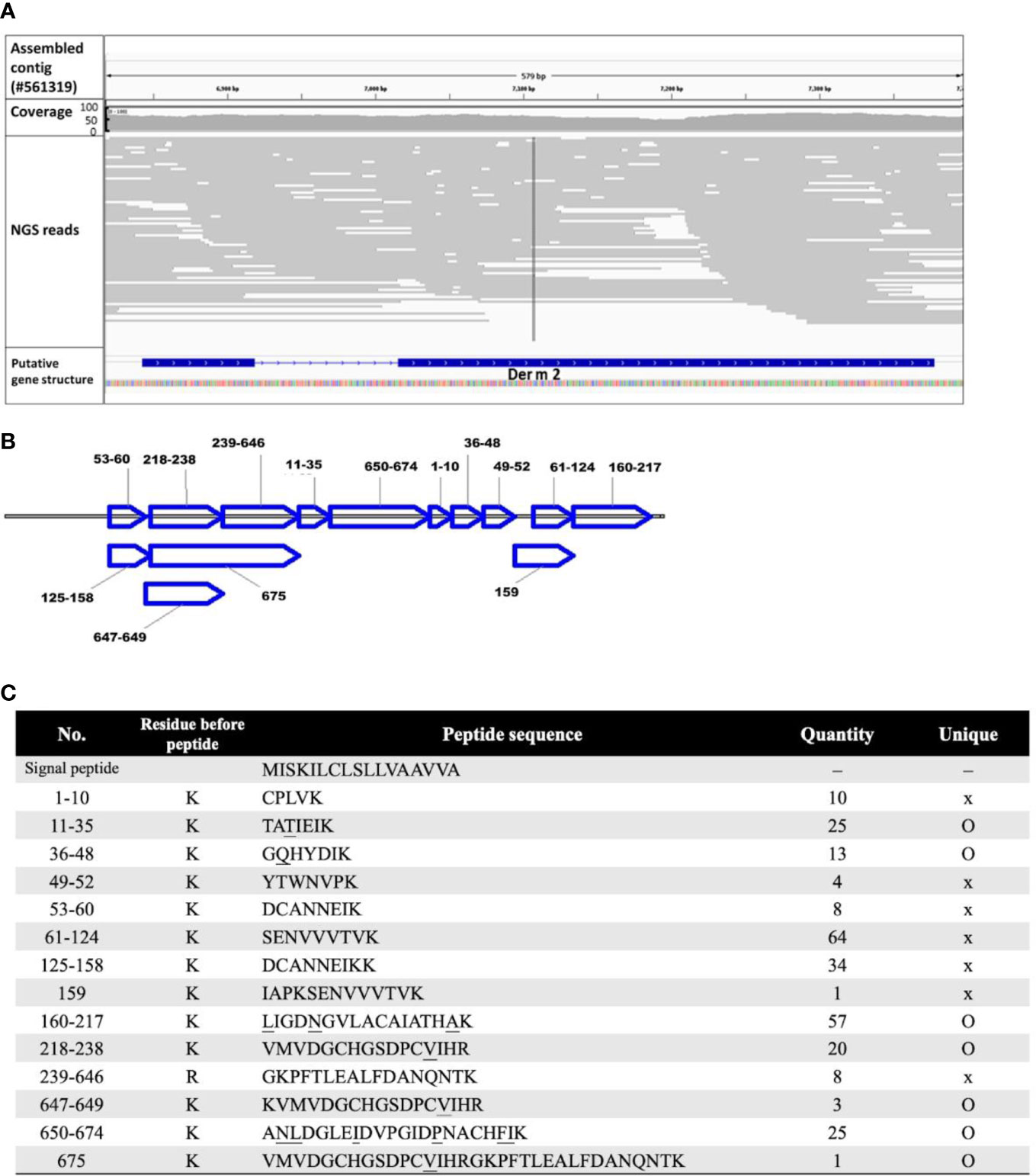Image resolution: width=1036 pixels, height=1176 pixels.
Task: Click quantity '57' in the 160-217 row
Action: [837, 1021]
